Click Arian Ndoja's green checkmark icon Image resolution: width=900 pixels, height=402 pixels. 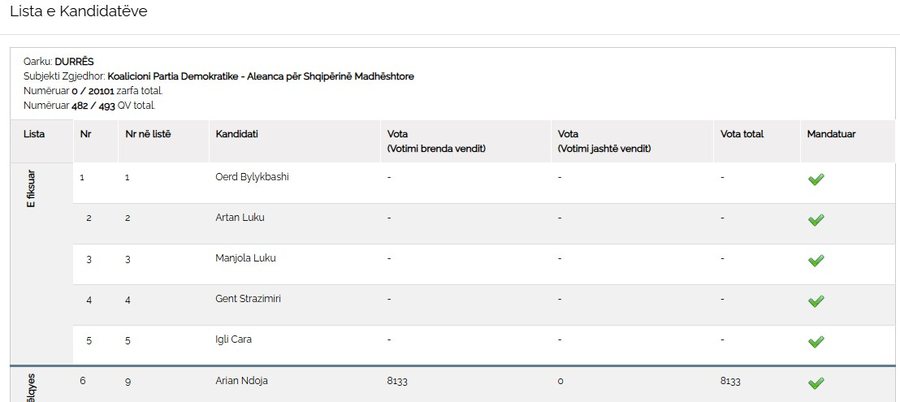coord(816,382)
